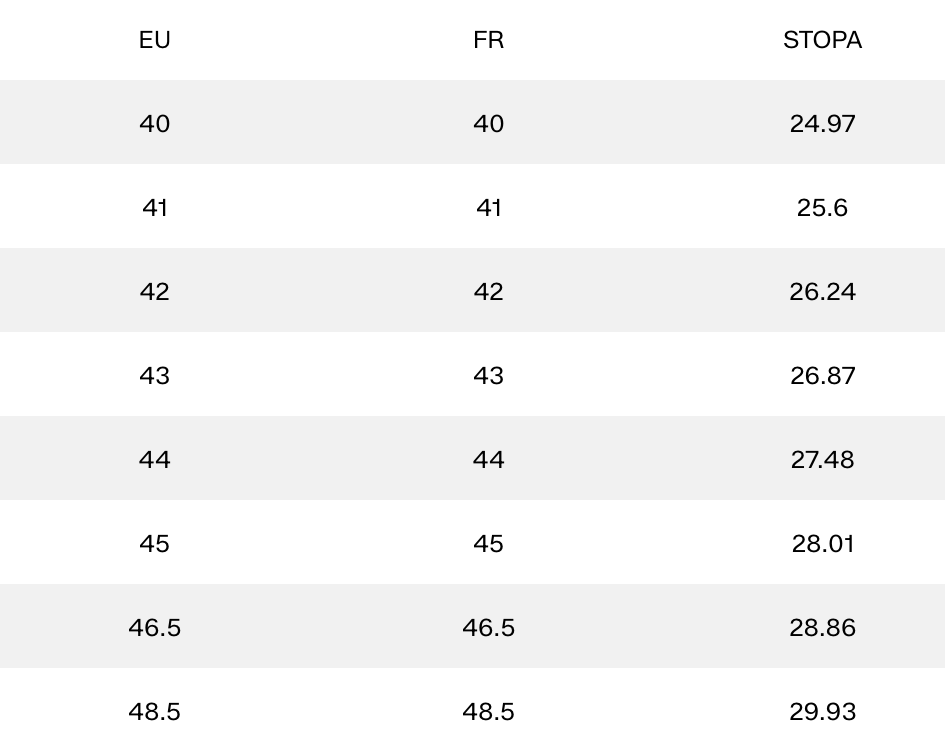Click the STOPA column header
Image resolution: width=945 pixels, height=742 pixels.
(822, 40)
